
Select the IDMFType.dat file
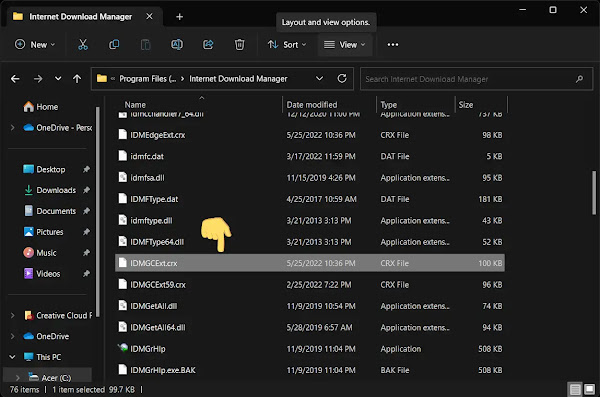310,199
